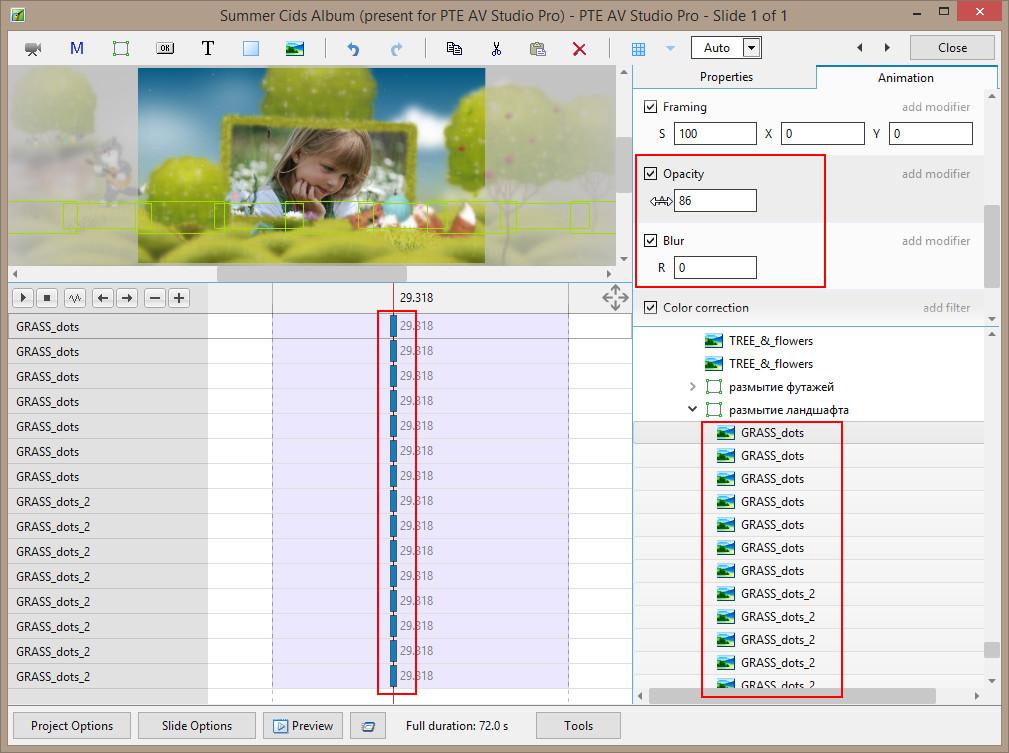Click the grid icon in the toolbar

click(638, 48)
